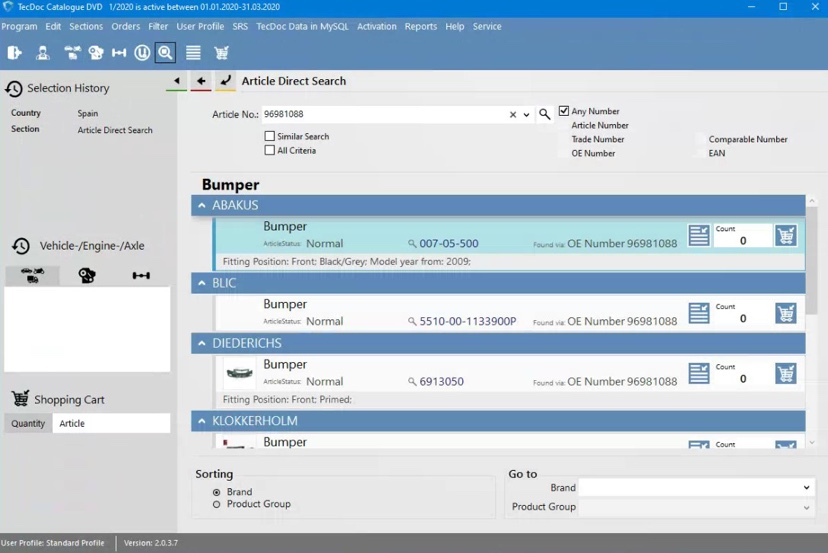
Task: Add ABAKUS bumper to cart
Action: [786, 236]
